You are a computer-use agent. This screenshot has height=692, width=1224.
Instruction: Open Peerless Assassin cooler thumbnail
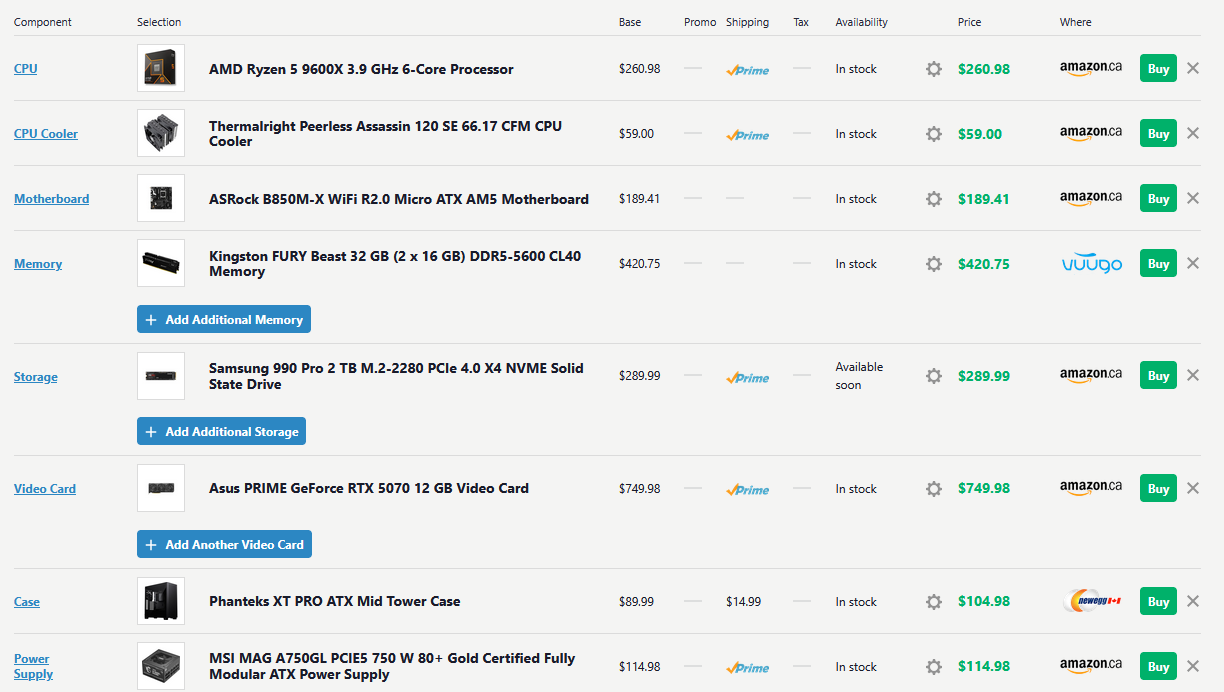(161, 133)
